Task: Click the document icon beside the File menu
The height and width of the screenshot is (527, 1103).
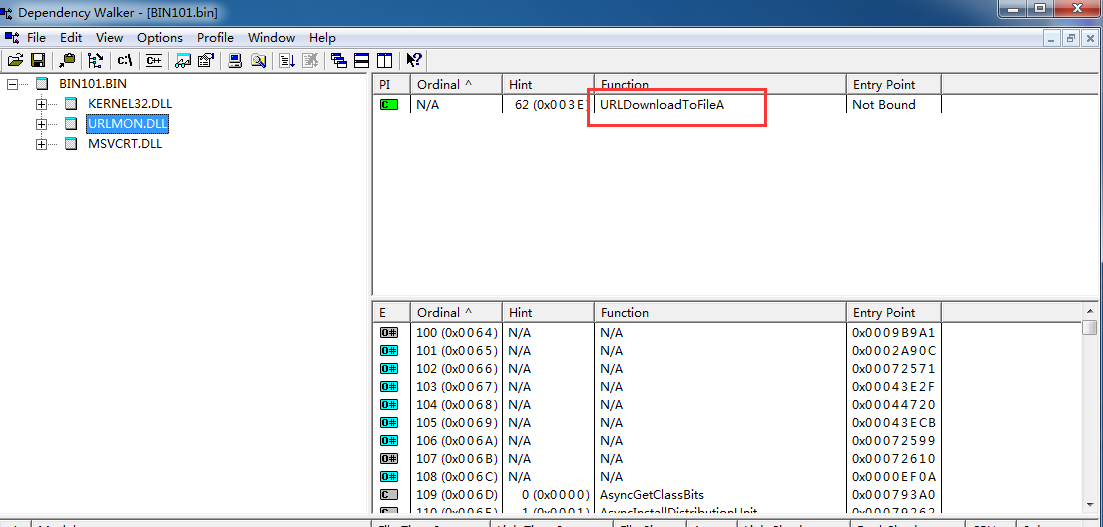Action: (x=12, y=37)
